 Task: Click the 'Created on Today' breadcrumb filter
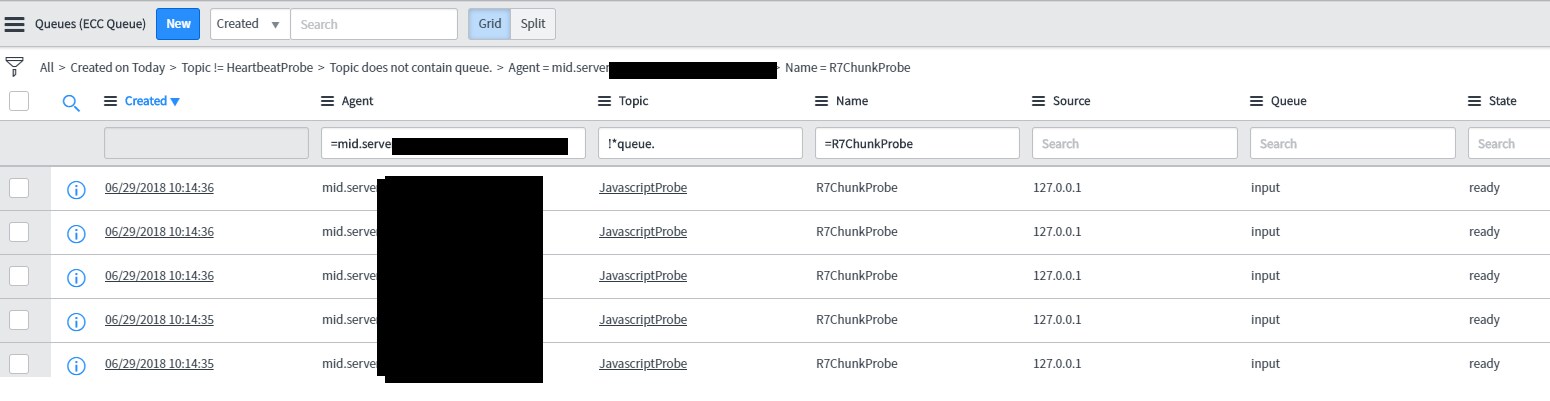click(118, 68)
